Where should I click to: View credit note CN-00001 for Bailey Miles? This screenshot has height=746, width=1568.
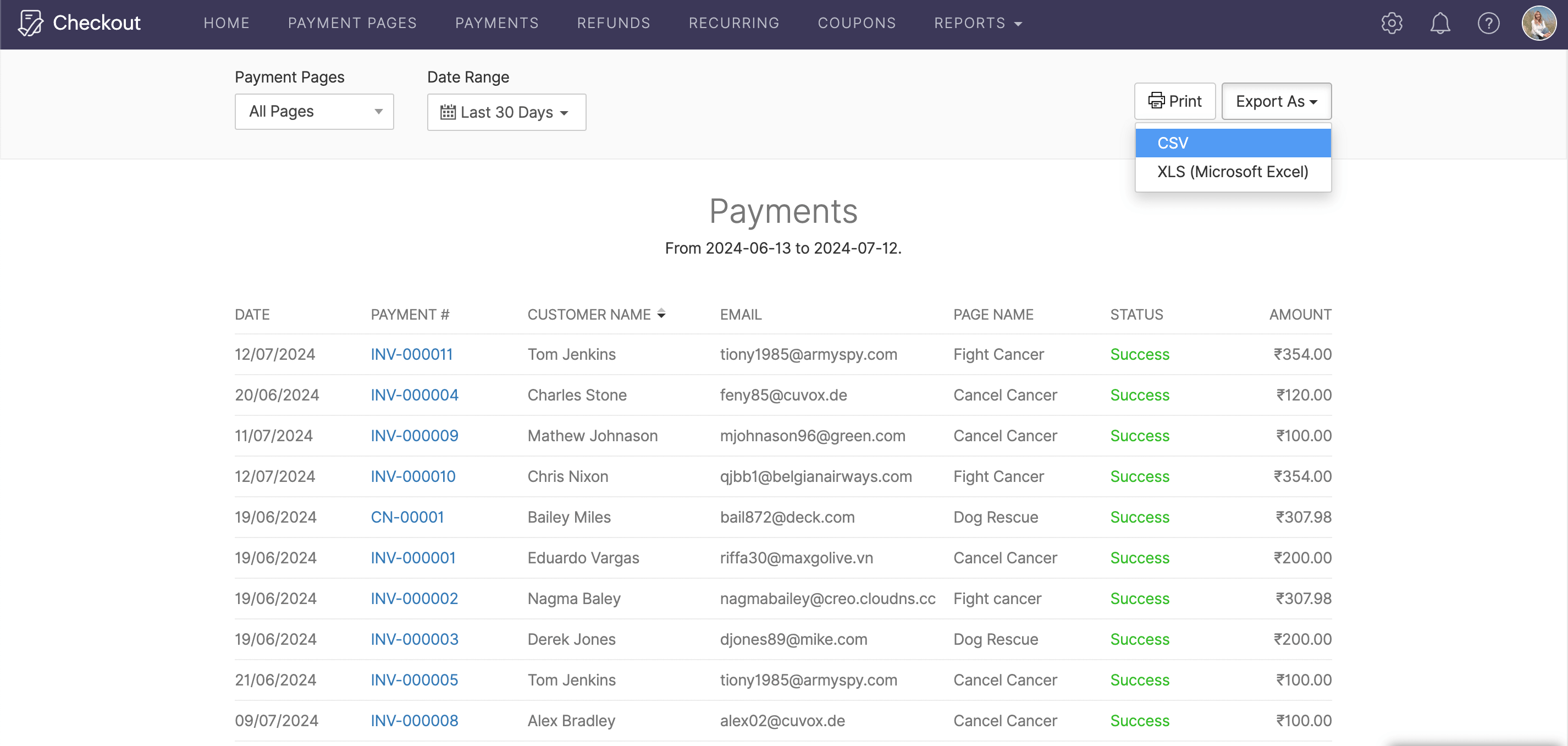[x=407, y=517]
